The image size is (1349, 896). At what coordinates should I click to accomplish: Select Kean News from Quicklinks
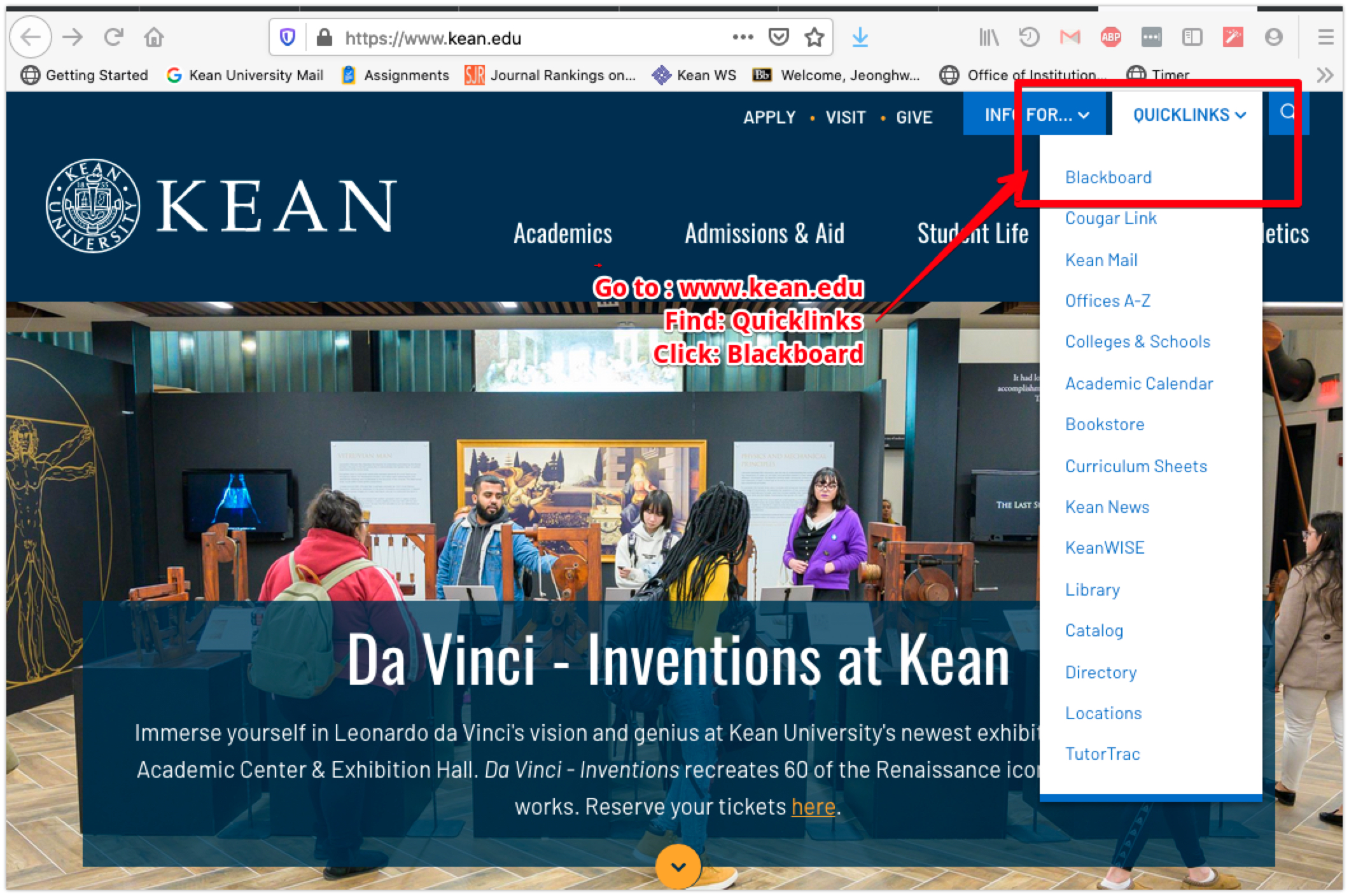[1107, 507]
